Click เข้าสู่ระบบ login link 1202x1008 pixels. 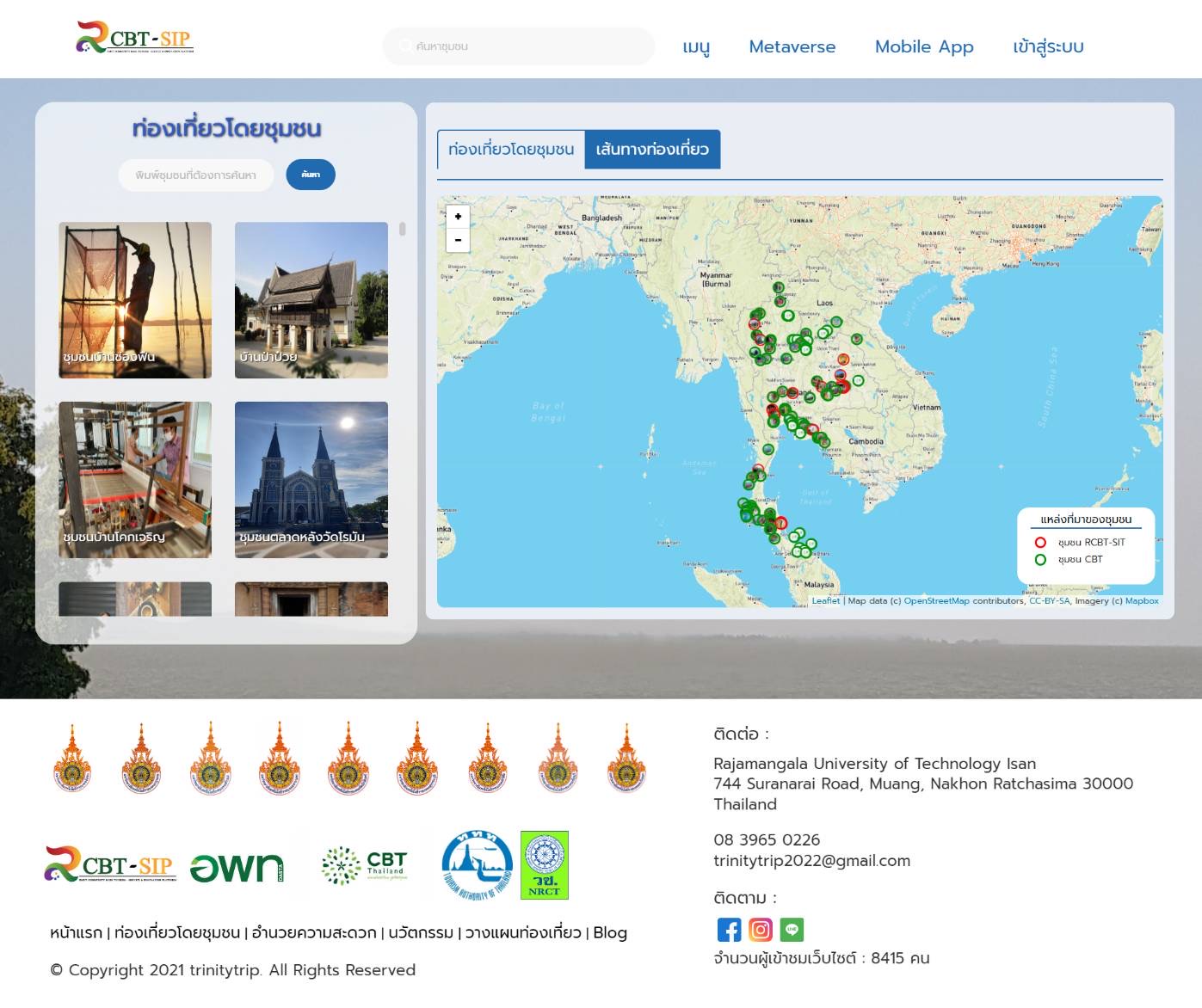tap(1048, 46)
